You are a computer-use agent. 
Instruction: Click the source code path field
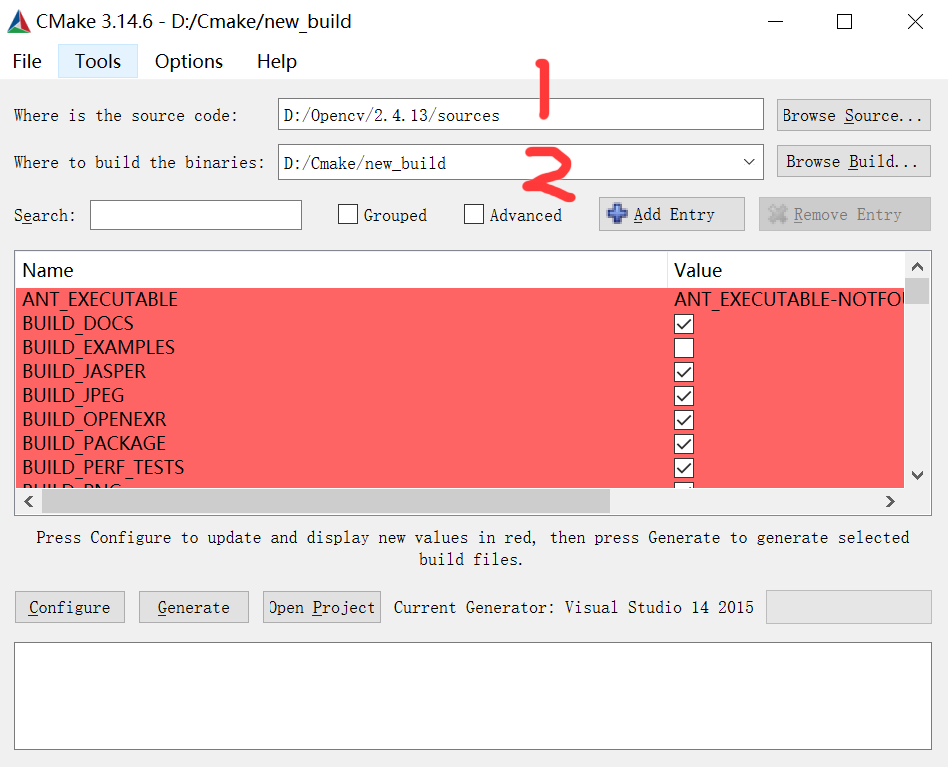click(521, 114)
